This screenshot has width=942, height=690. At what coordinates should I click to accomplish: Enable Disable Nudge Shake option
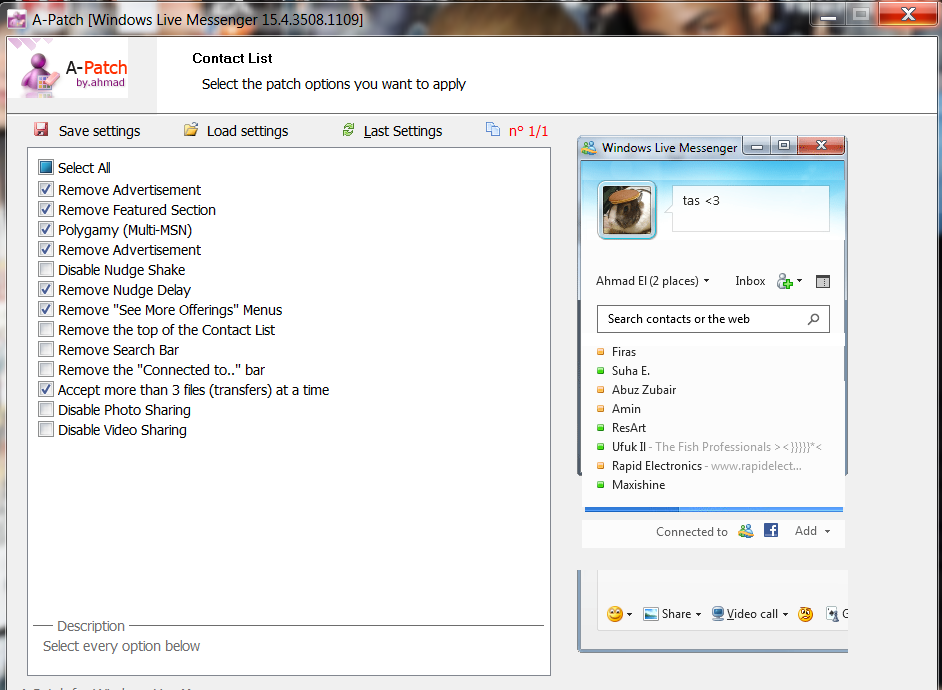[45, 269]
